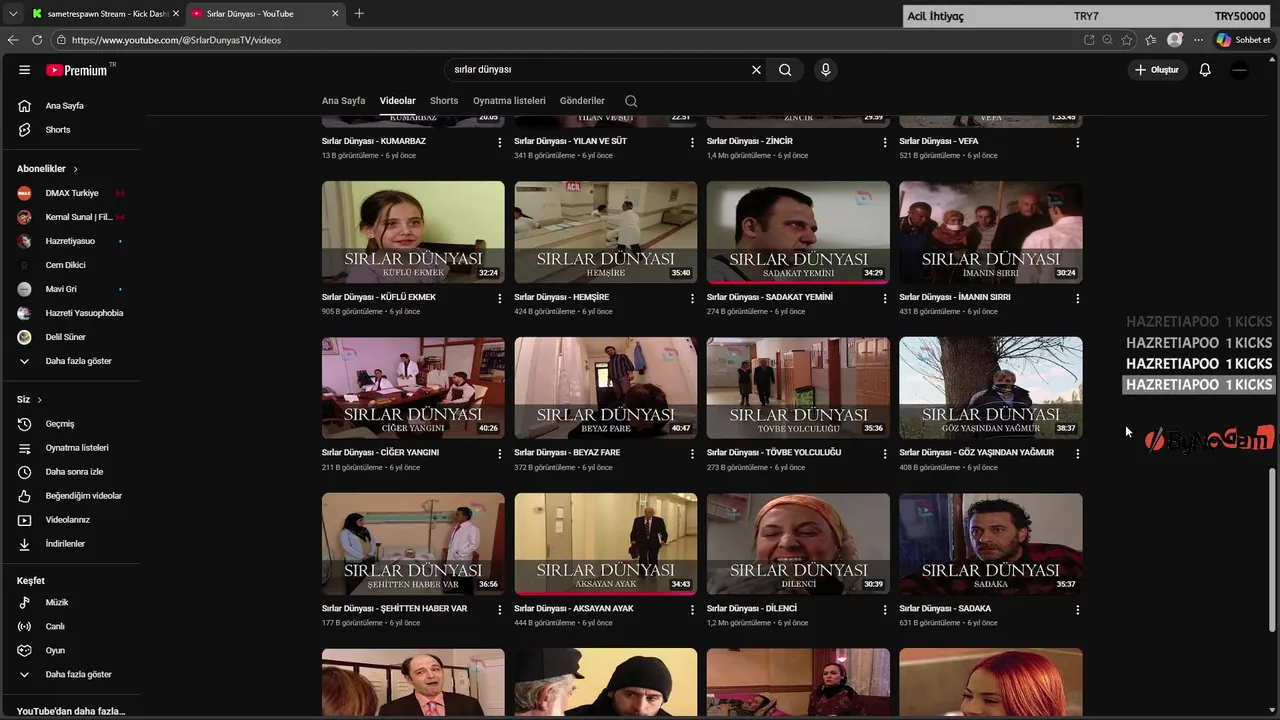Reload page with browser refresh button
1280x720 pixels.
(x=37, y=40)
